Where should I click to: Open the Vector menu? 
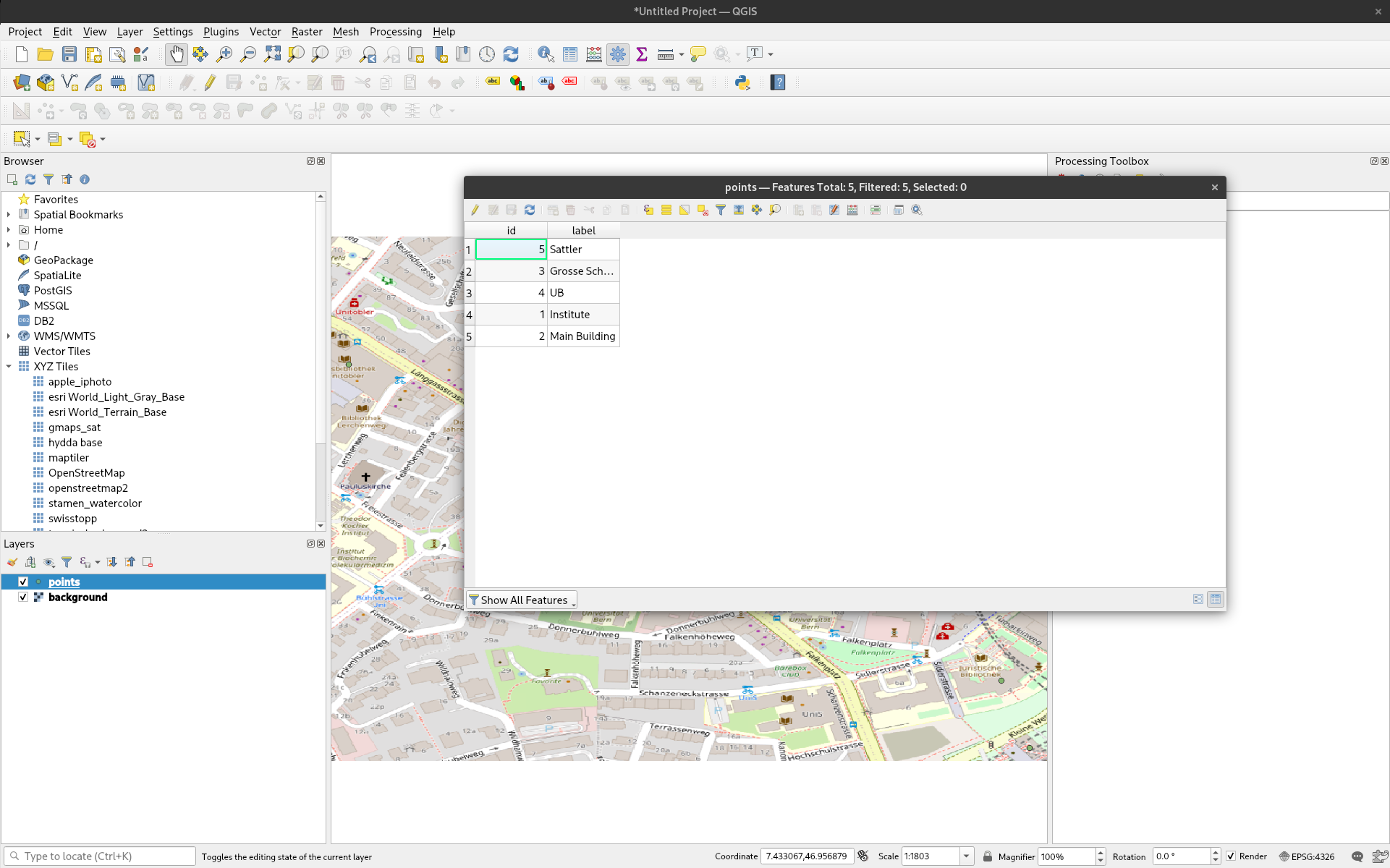[x=265, y=31]
